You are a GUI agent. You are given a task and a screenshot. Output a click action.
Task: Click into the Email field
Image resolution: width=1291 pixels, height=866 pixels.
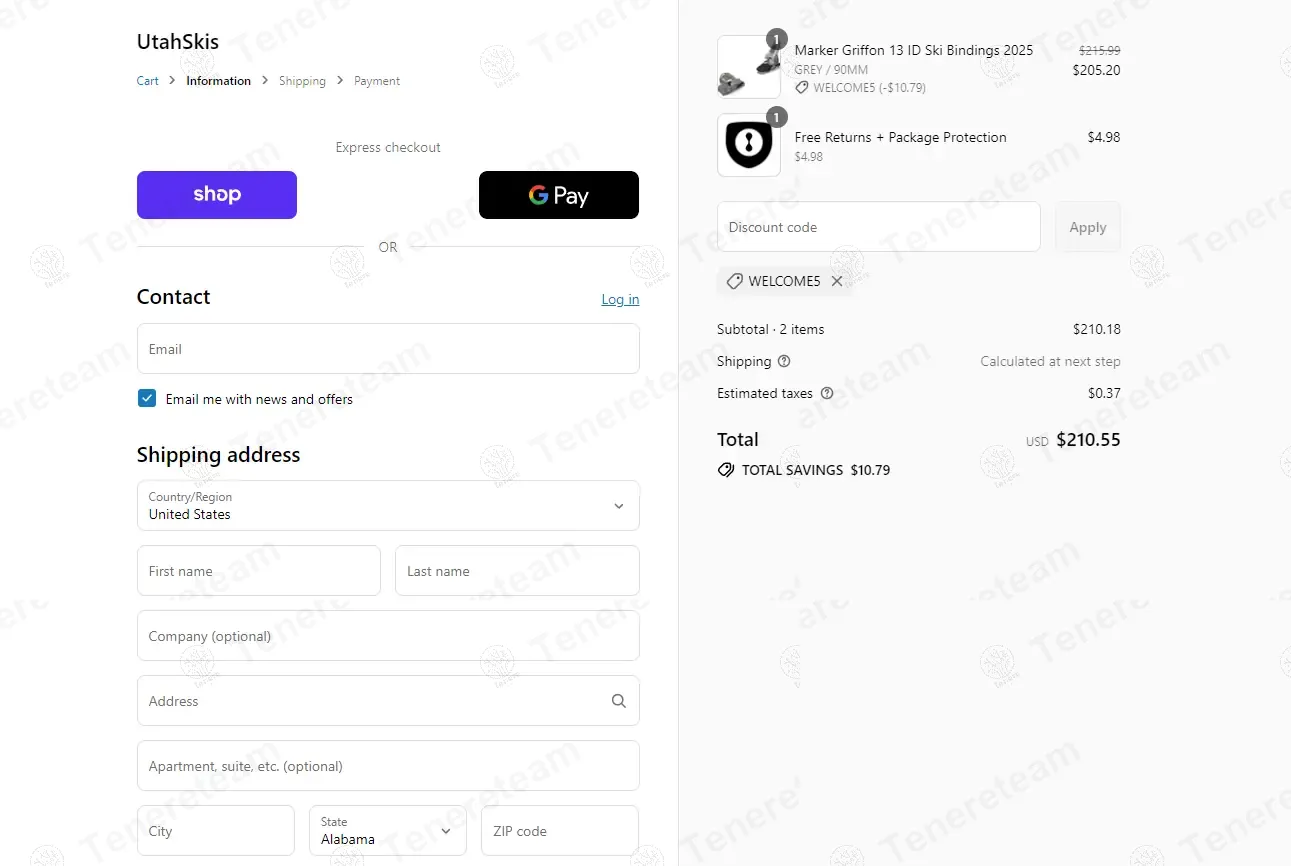[x=388, y=349]
